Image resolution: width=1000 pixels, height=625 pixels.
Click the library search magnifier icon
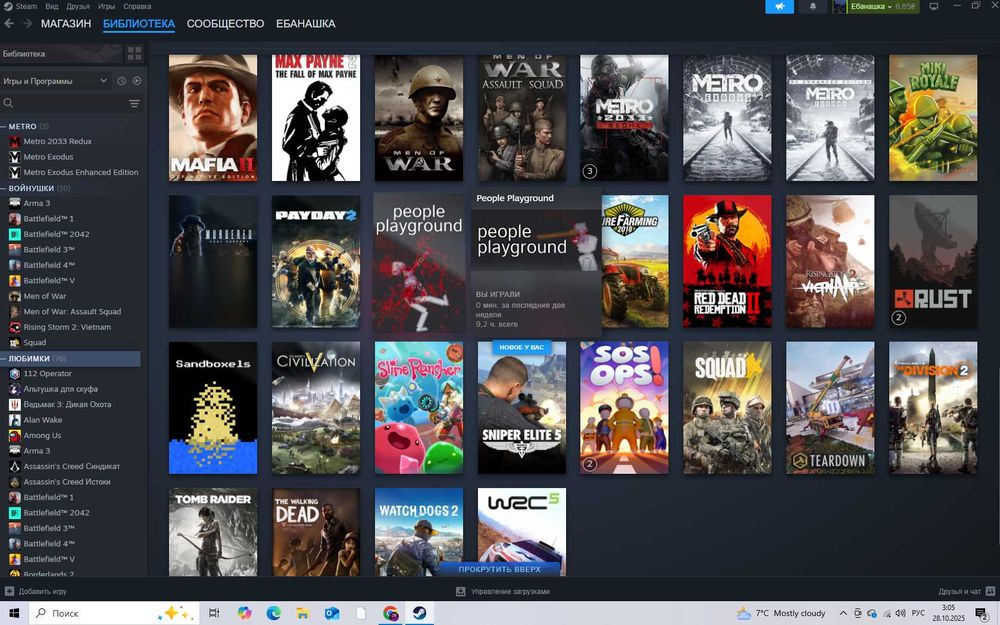[8, 103]
